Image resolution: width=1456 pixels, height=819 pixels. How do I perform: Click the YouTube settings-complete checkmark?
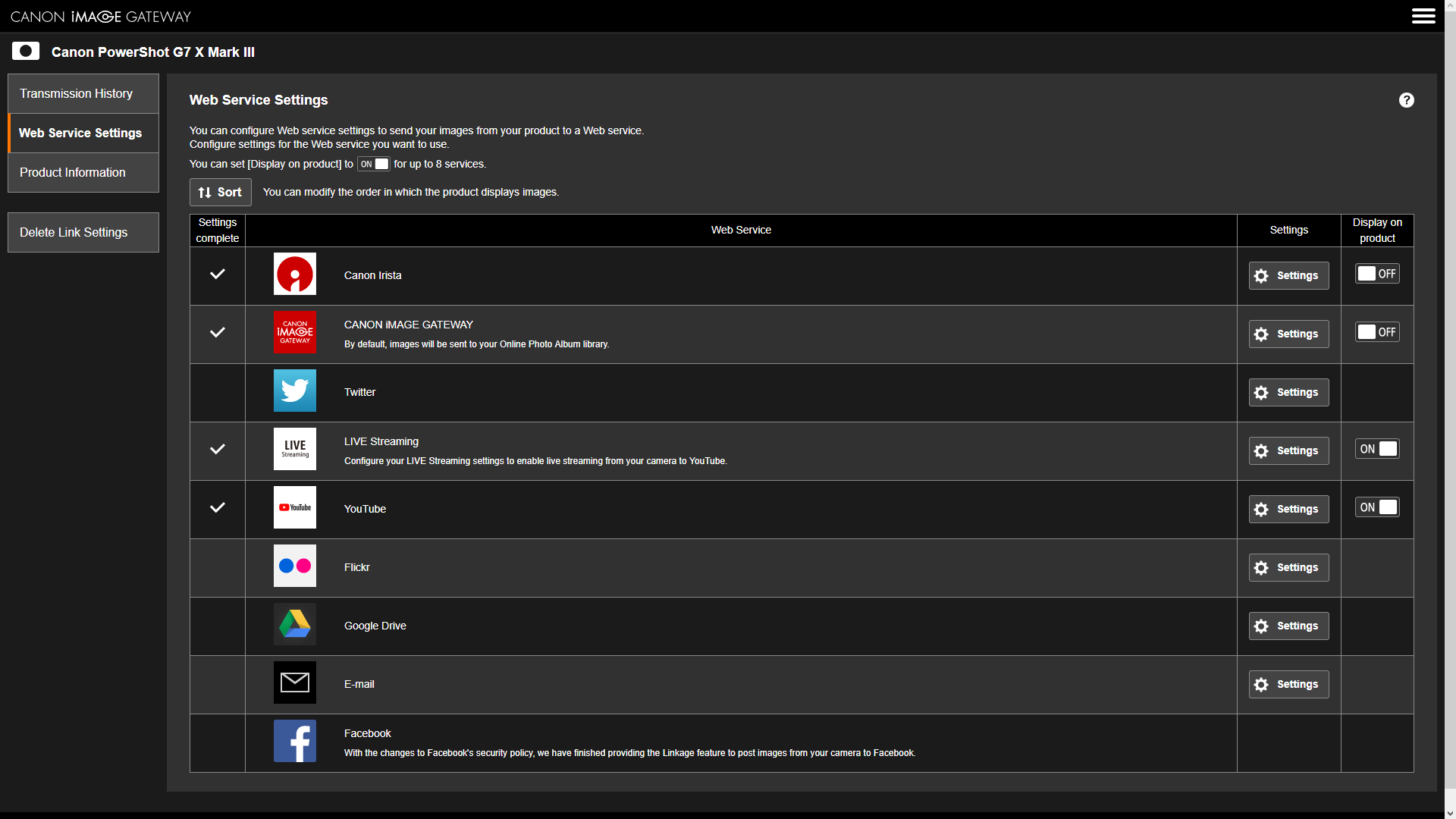pos(218,507)
